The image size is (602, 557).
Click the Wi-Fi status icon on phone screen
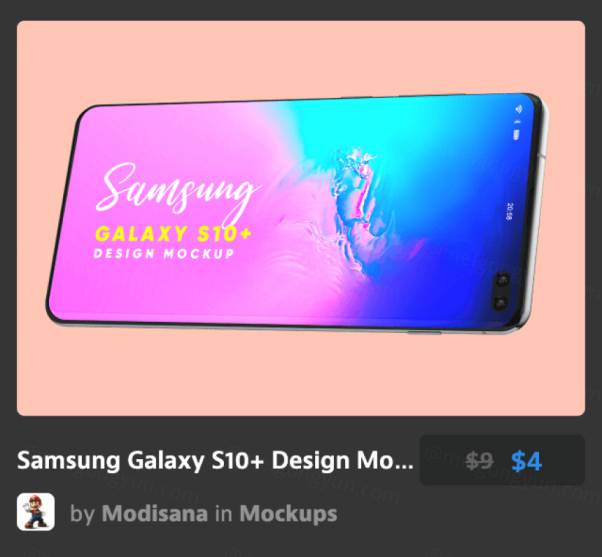519,109
